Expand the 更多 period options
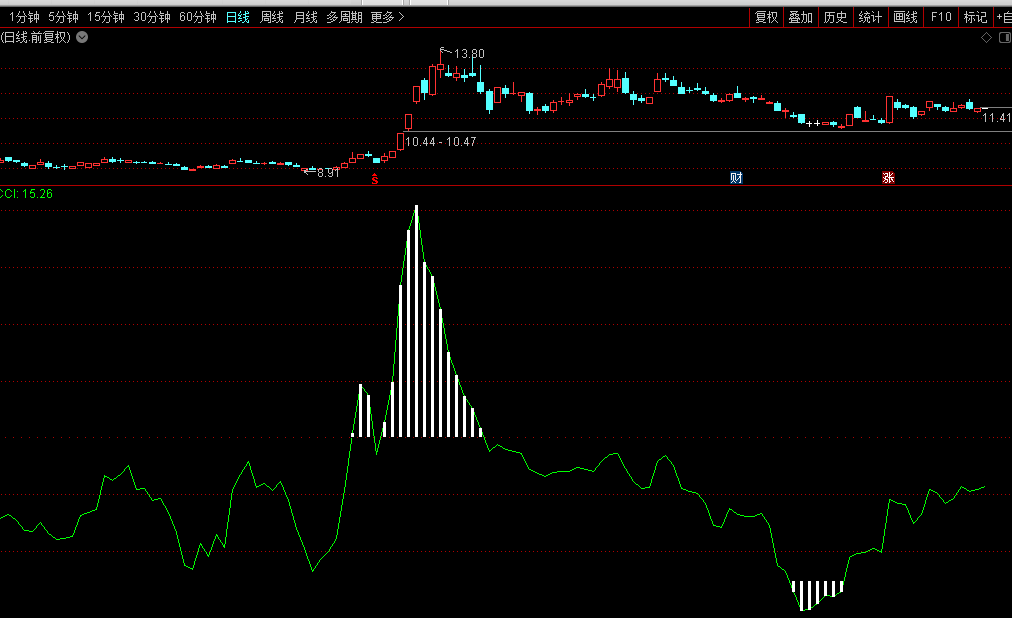This screenshot has height=618, width=1012. coord(387,17)
